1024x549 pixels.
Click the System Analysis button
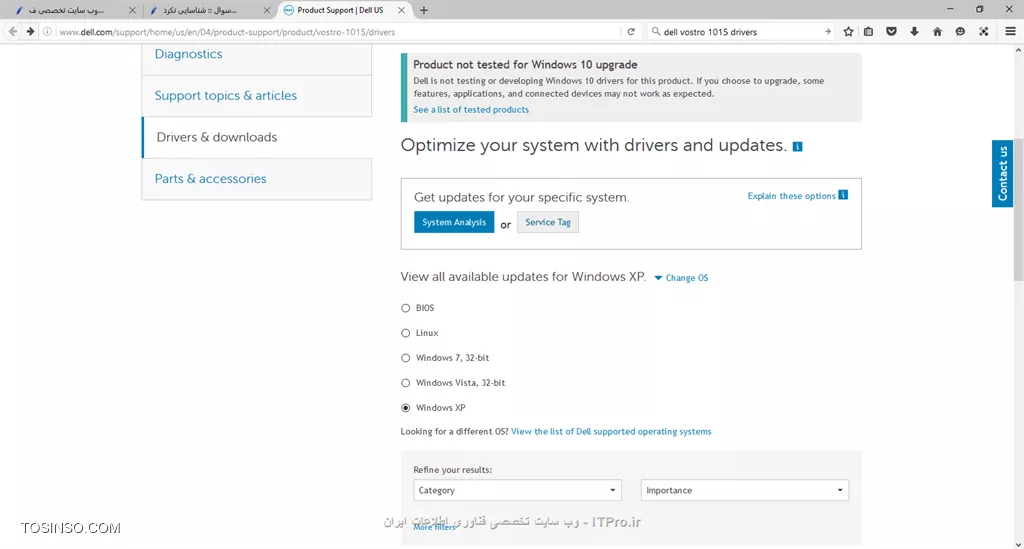454,222
